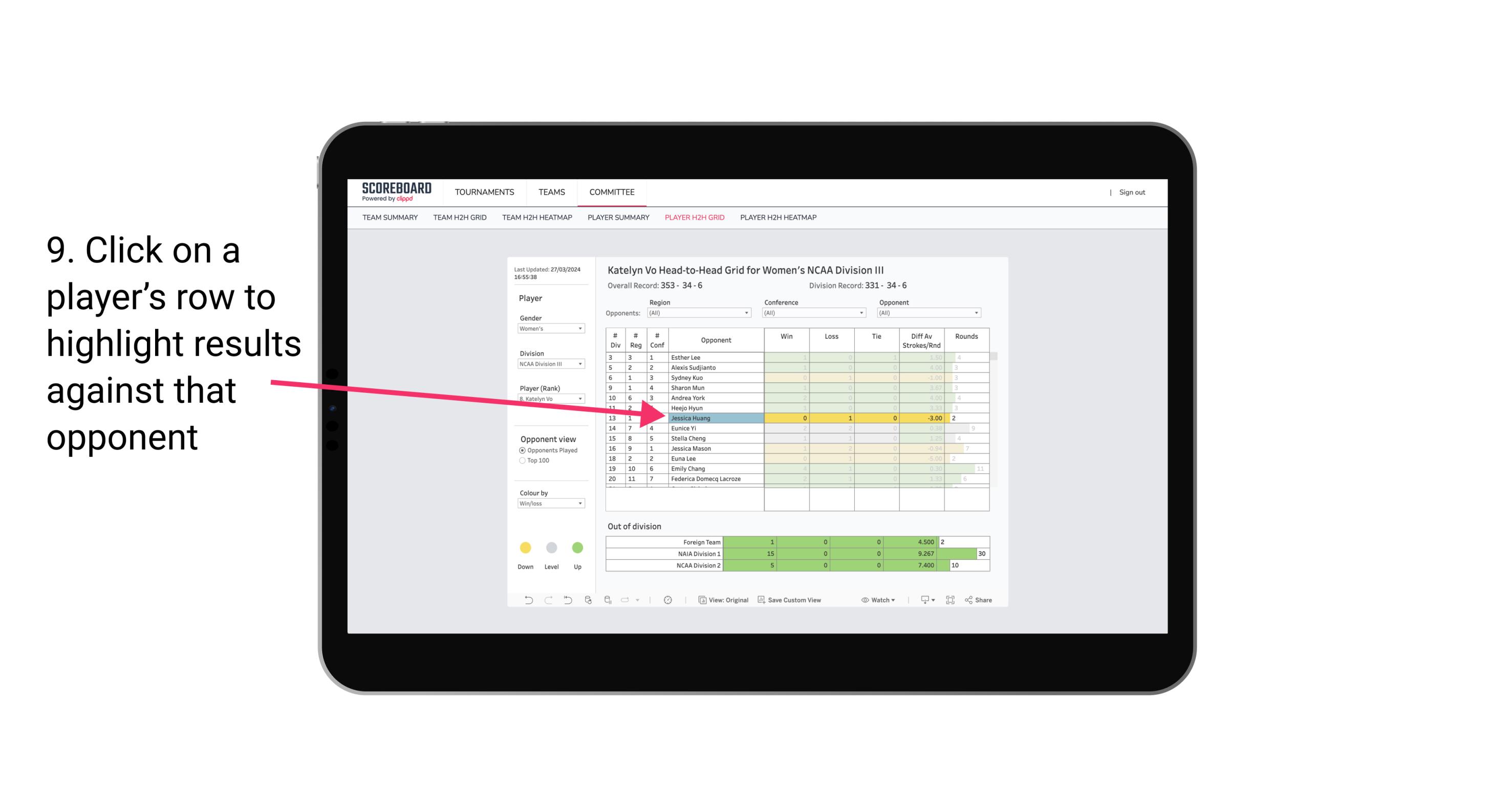Click the Watch dropdown icon

tap(892, 601)
